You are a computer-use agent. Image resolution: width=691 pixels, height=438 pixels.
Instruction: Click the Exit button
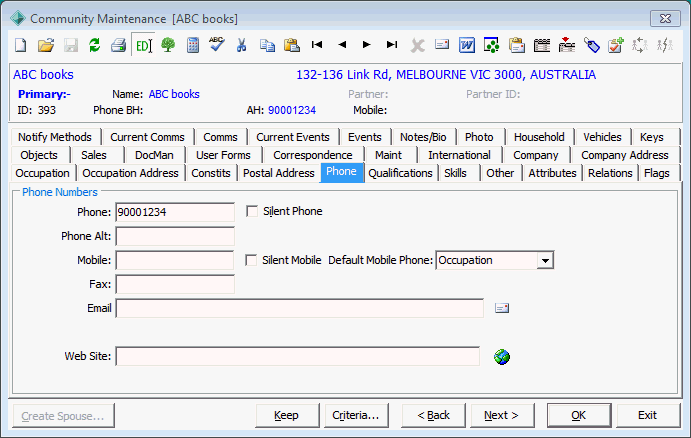pos(648,415)
